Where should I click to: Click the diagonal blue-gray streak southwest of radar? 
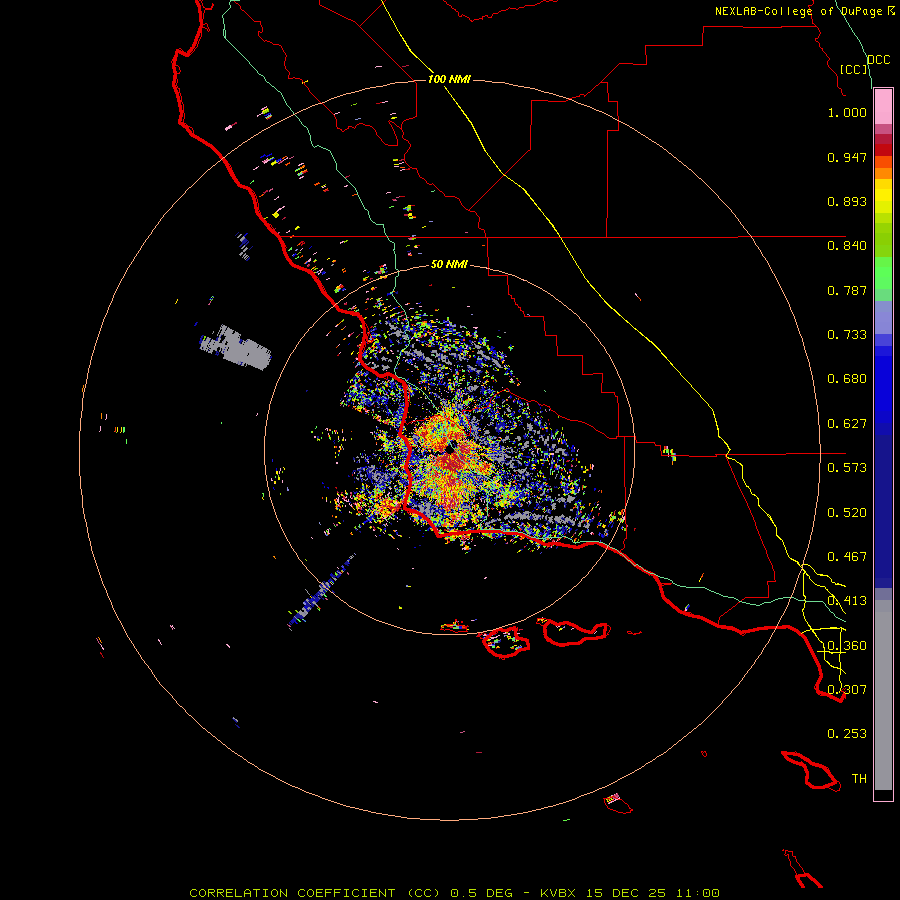pyautogui.click(x=321, y=591)
